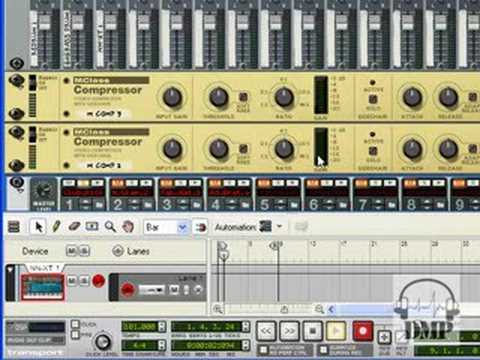Click Input Gain knob on M COMP 3
Image resolution: width=480 pixels, height=360 pixels.
172,97
